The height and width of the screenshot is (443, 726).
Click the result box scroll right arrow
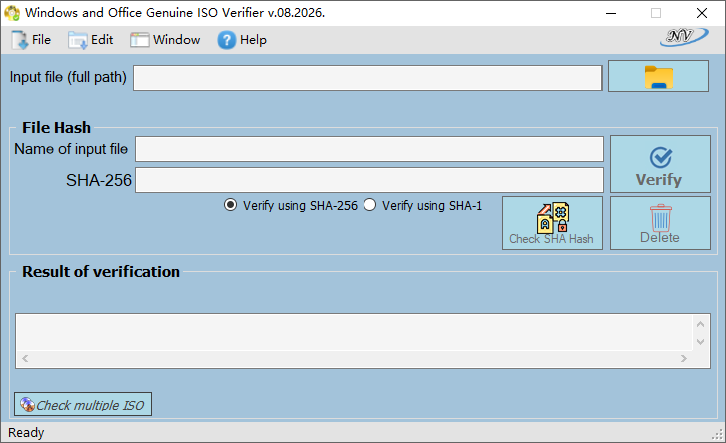683,358
